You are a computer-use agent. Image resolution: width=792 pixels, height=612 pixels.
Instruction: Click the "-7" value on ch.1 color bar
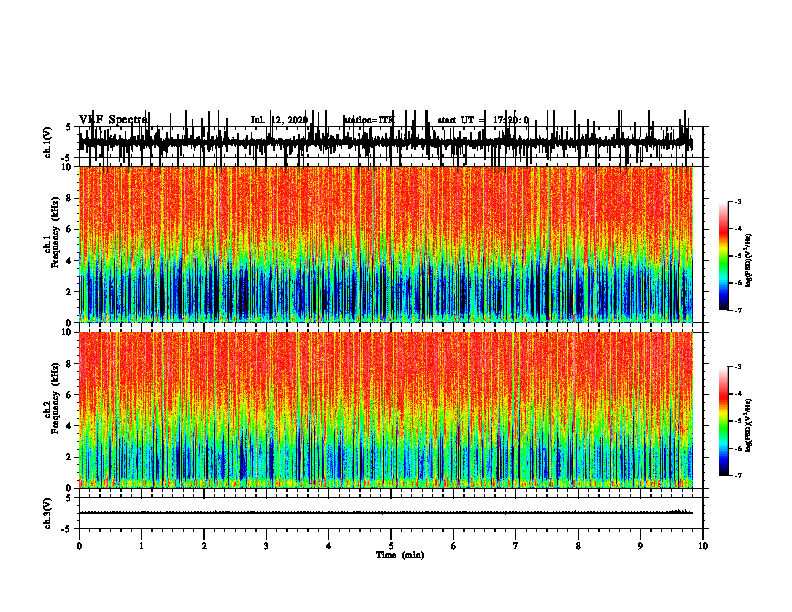click(x=738, y=310)
